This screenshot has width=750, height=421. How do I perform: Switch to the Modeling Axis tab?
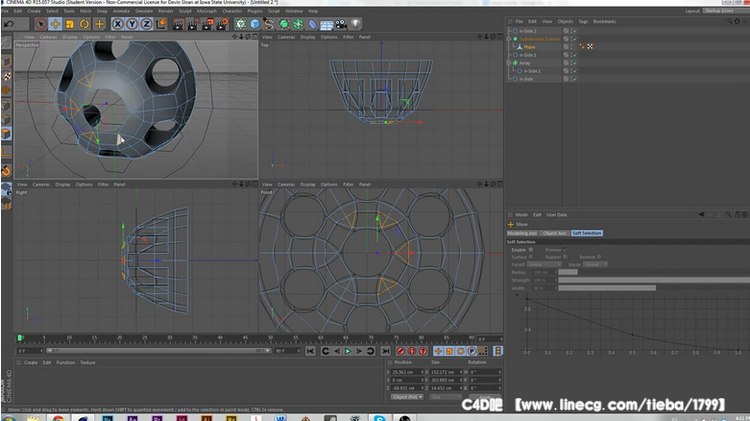pos(523,233)
